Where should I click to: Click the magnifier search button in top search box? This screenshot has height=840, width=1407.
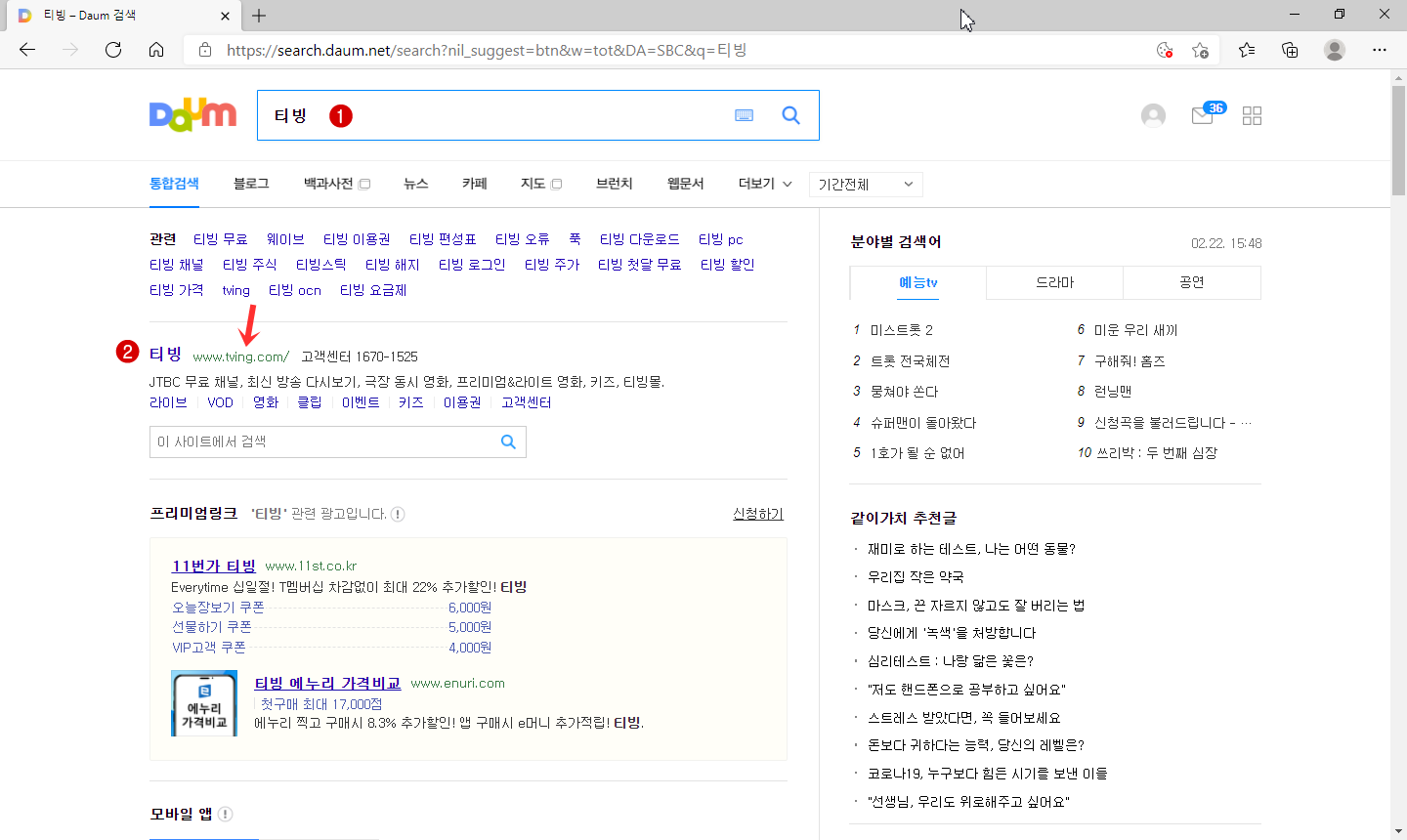[x=791, y=115]
